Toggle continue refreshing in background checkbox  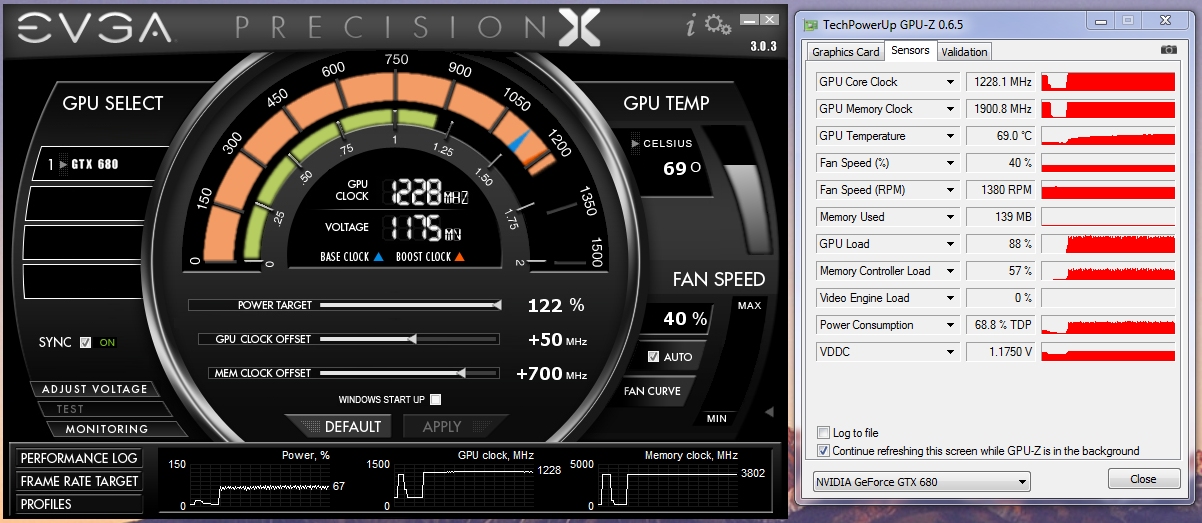pos(823,451)
